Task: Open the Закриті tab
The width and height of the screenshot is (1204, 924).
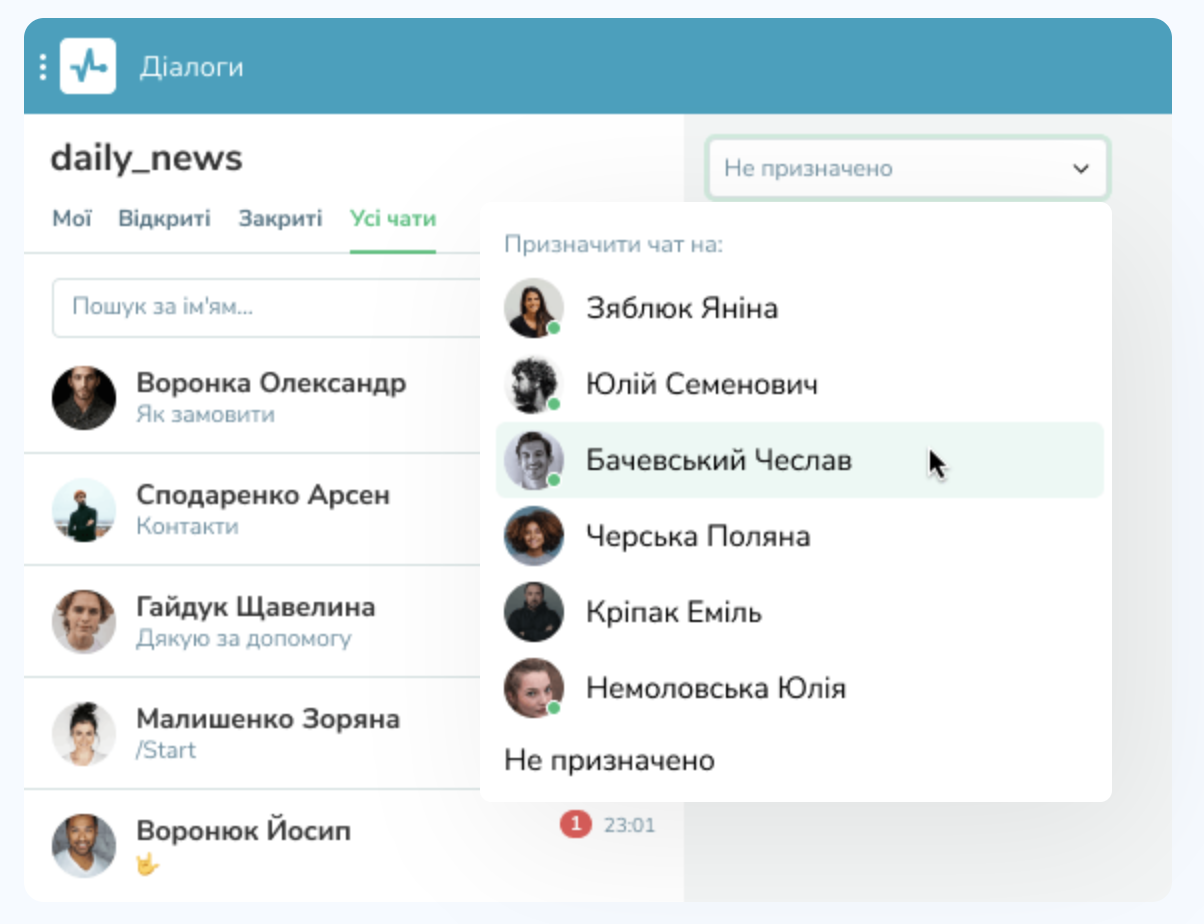Action: point(280,218)
